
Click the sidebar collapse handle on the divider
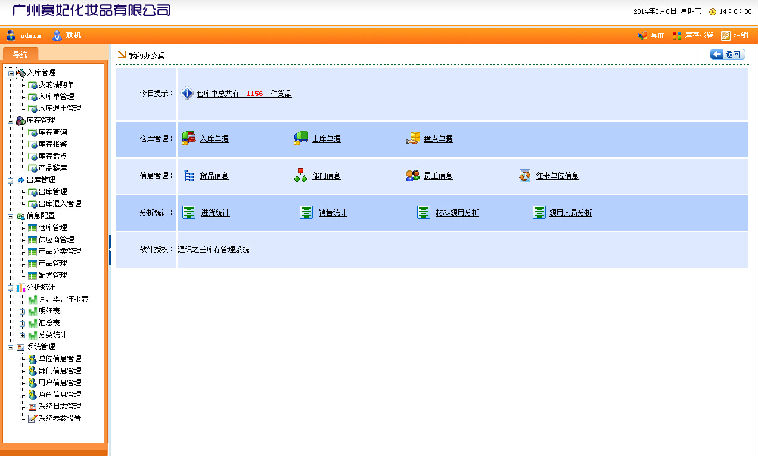(110, 250)
